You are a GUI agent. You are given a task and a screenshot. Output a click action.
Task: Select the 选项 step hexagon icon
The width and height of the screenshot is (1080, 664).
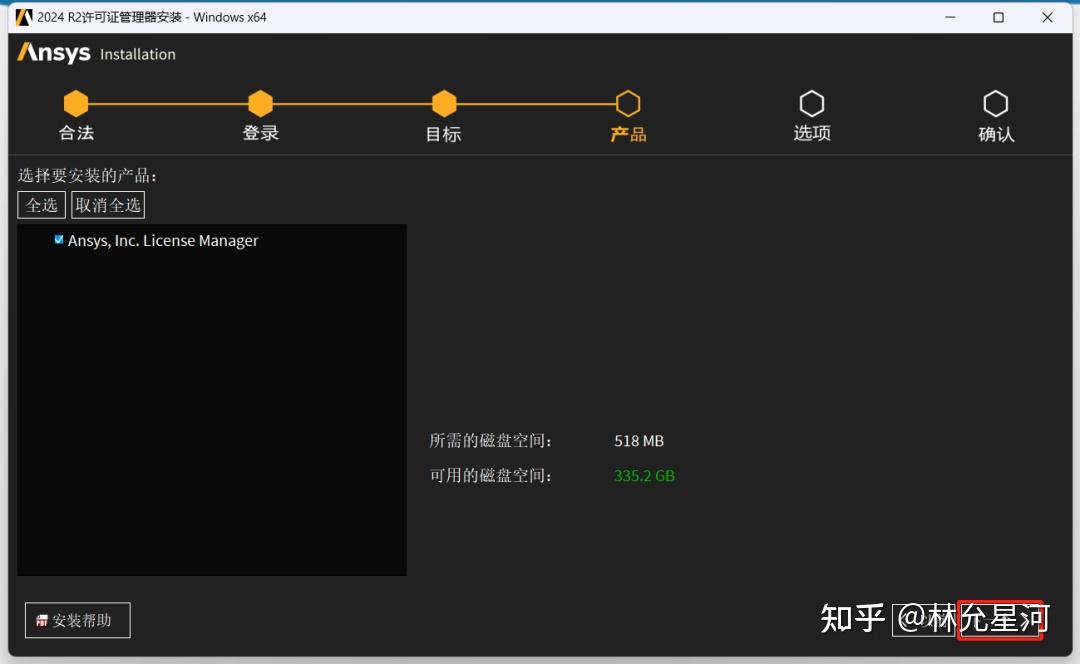coord(812,103)
